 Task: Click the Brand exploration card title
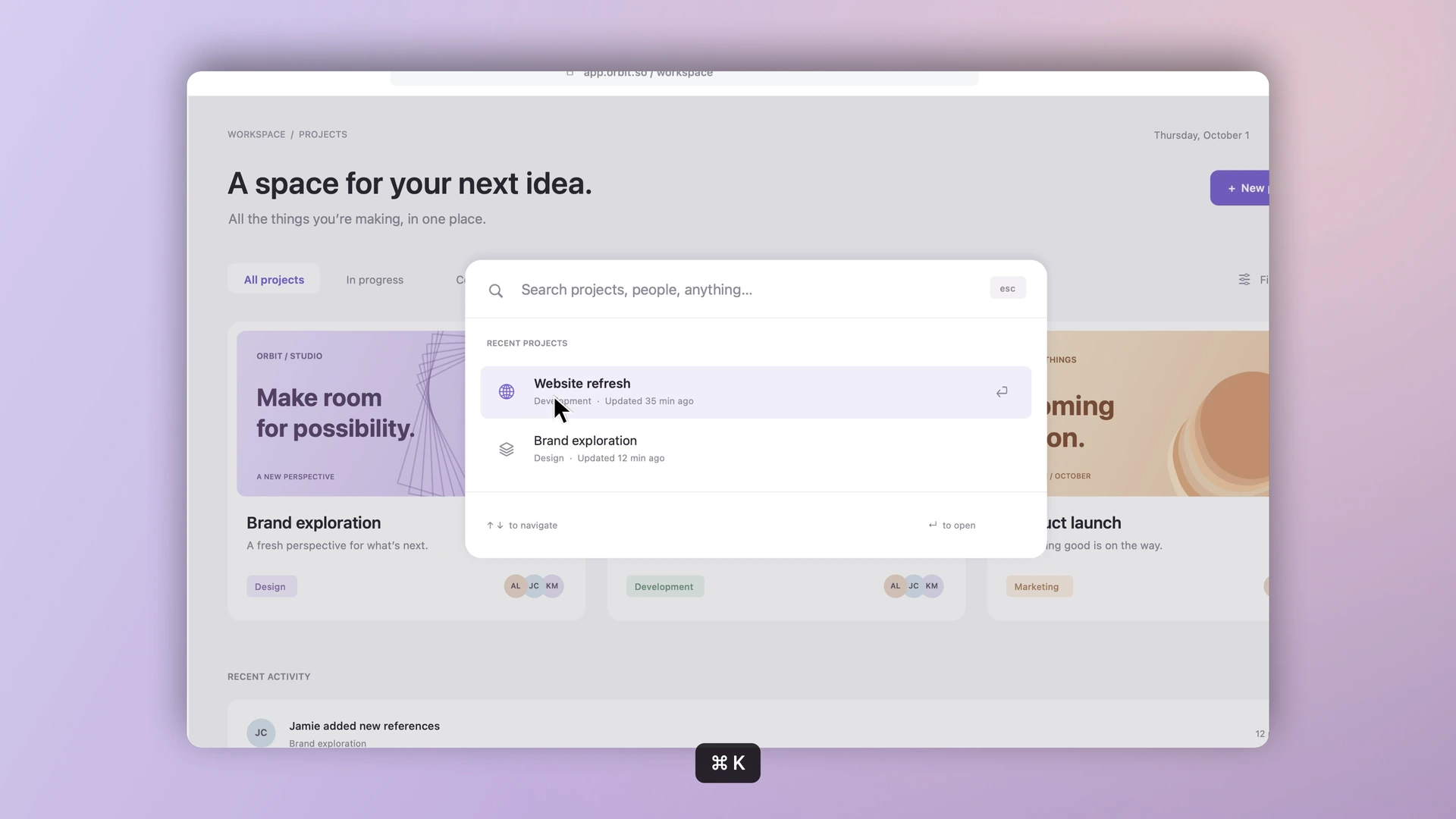[314, 523]
